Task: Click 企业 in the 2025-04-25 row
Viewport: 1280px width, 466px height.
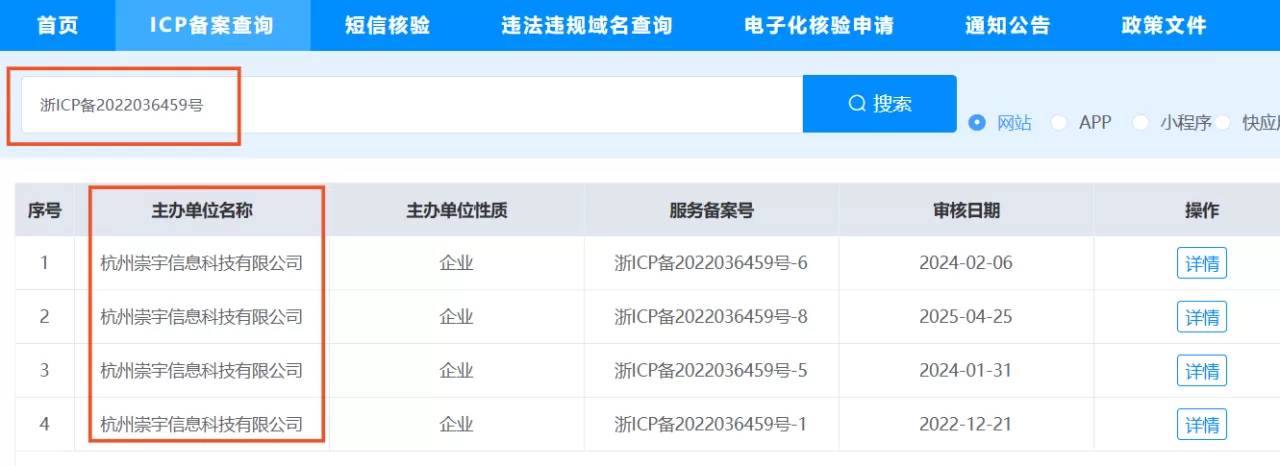Action: 457,317
